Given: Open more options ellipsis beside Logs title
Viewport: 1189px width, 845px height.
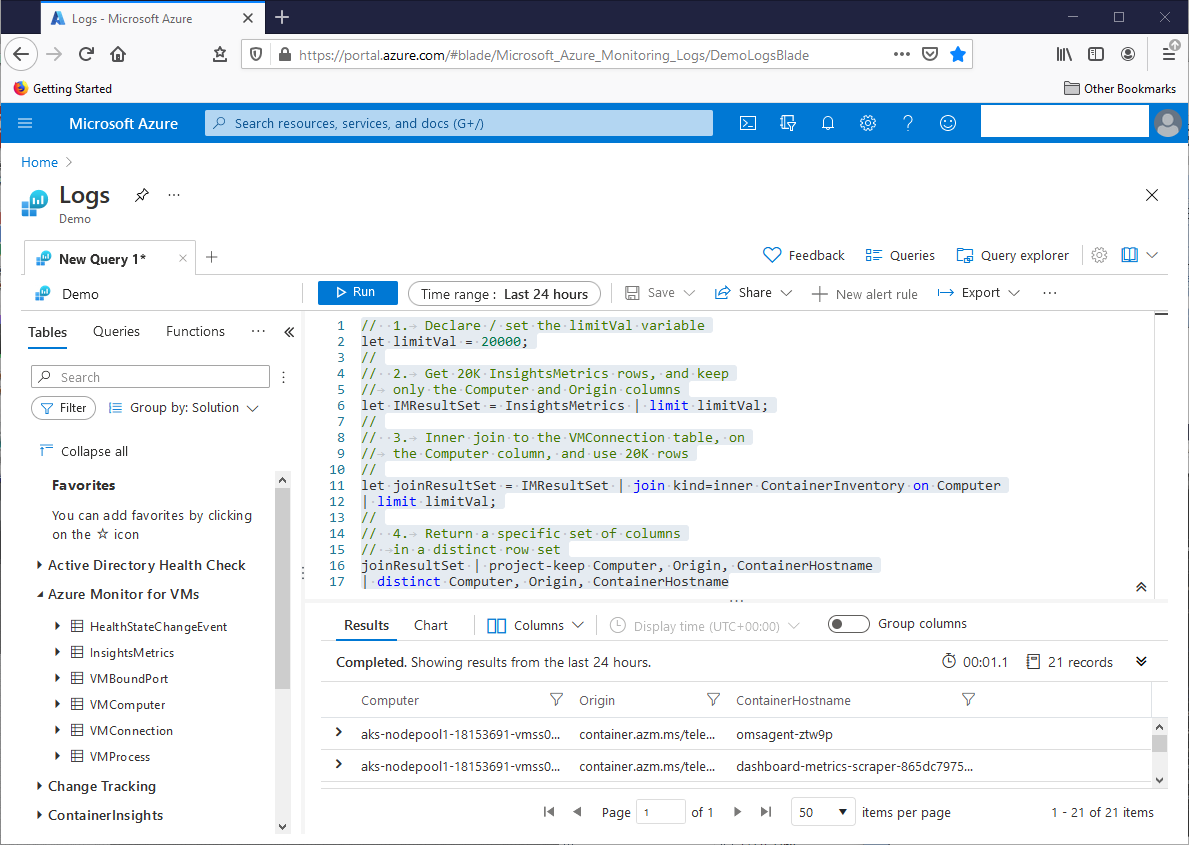Looking at the screenshot, I should pos(174,195).
